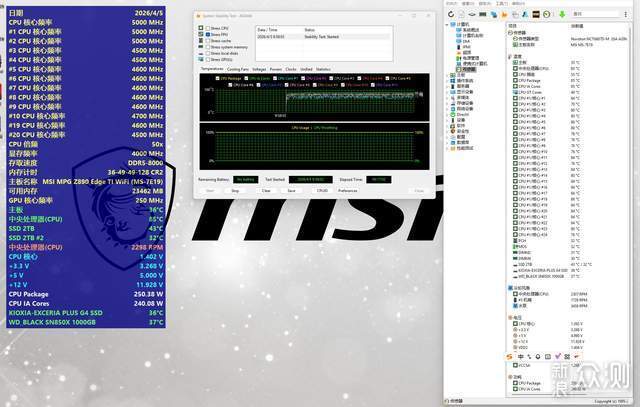This screenshot has height=407, width=640.
Task: Expand the 设备 tree node arrow
Action: pyautogui.click(x=447, y=120)
